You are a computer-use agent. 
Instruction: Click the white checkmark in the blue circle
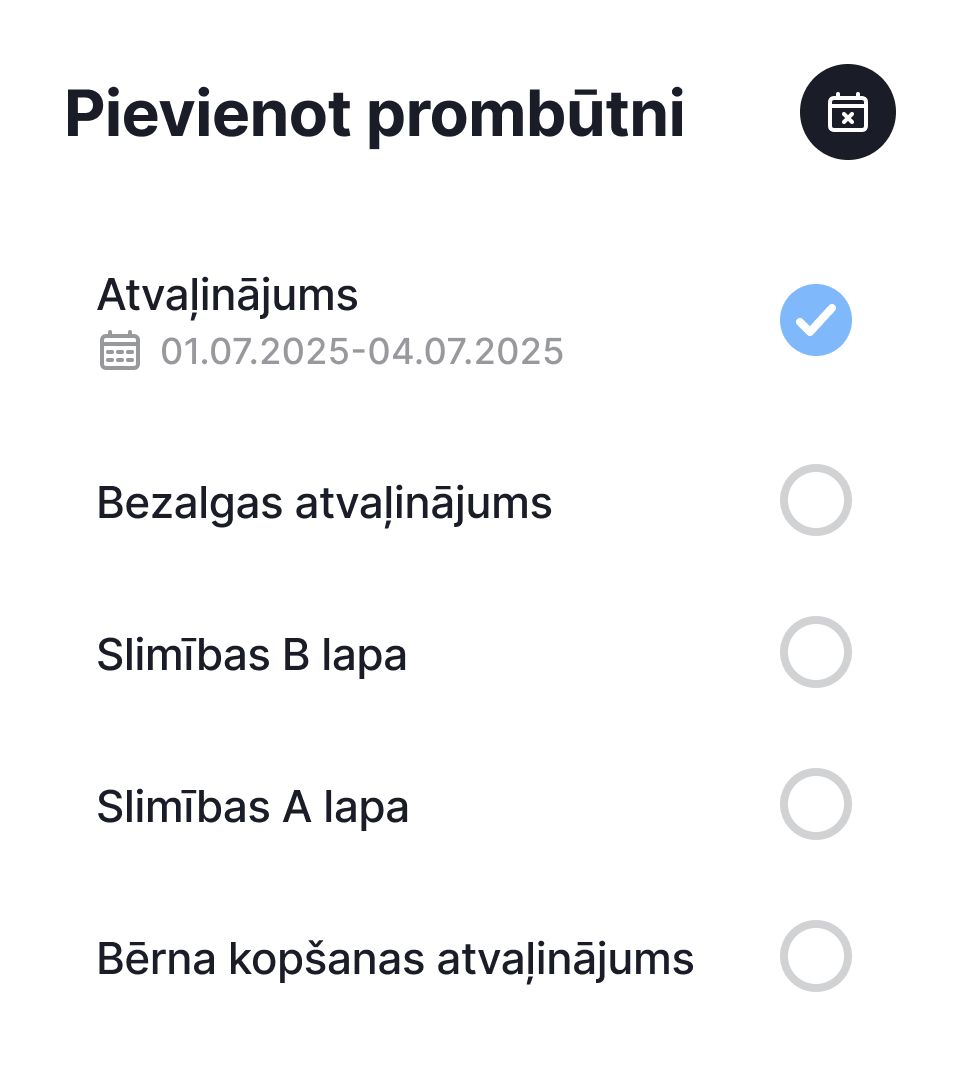[816, 321]
